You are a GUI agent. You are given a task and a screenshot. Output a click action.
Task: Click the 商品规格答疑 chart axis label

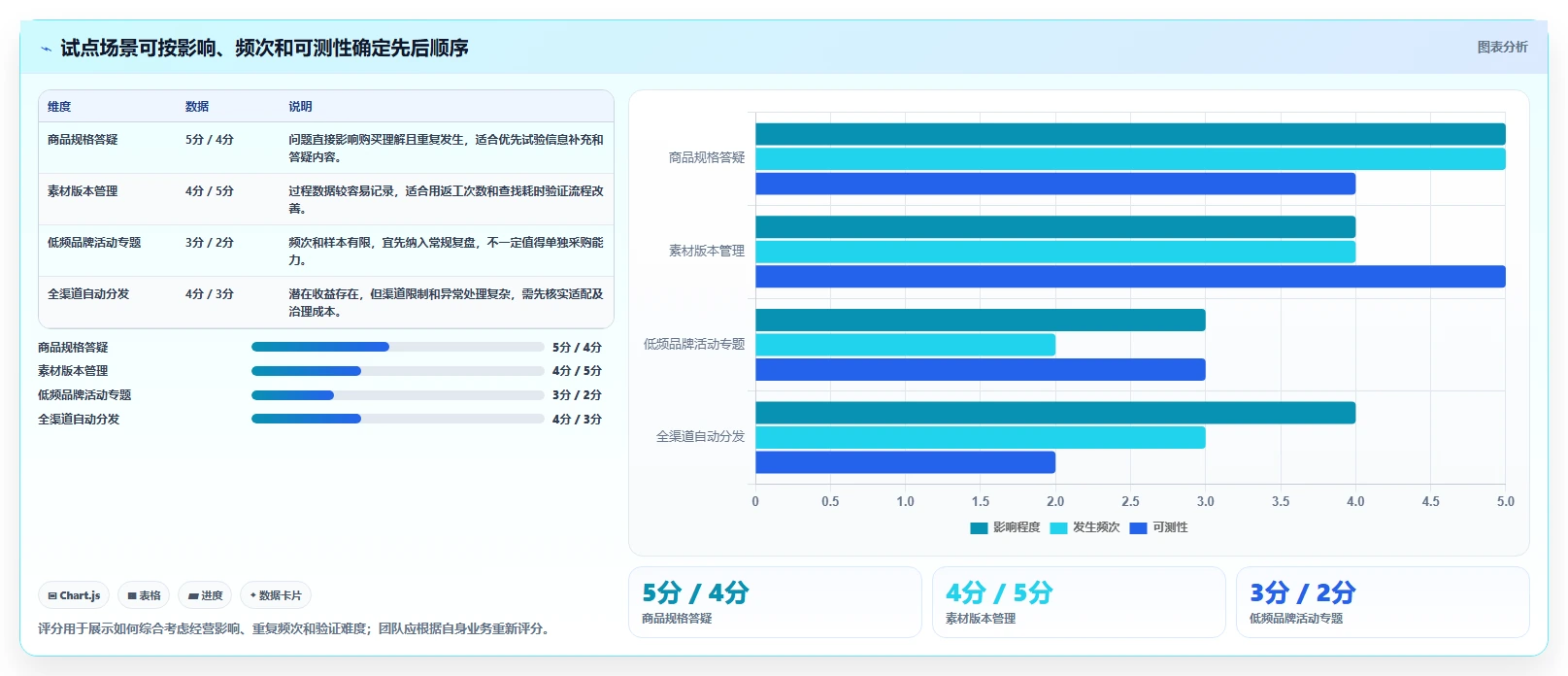[707, 157]
